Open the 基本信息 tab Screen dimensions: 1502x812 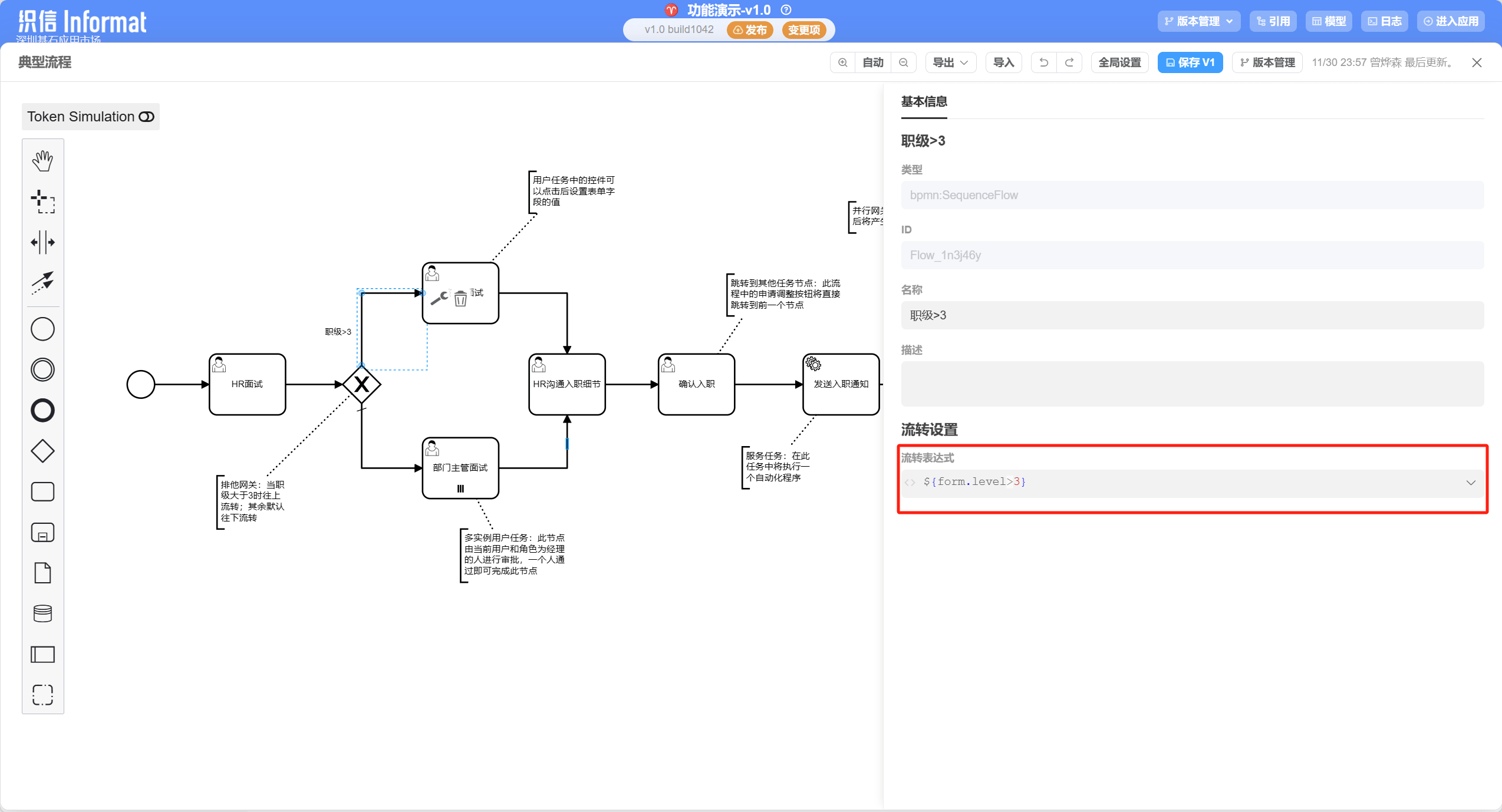pos(924,102)
